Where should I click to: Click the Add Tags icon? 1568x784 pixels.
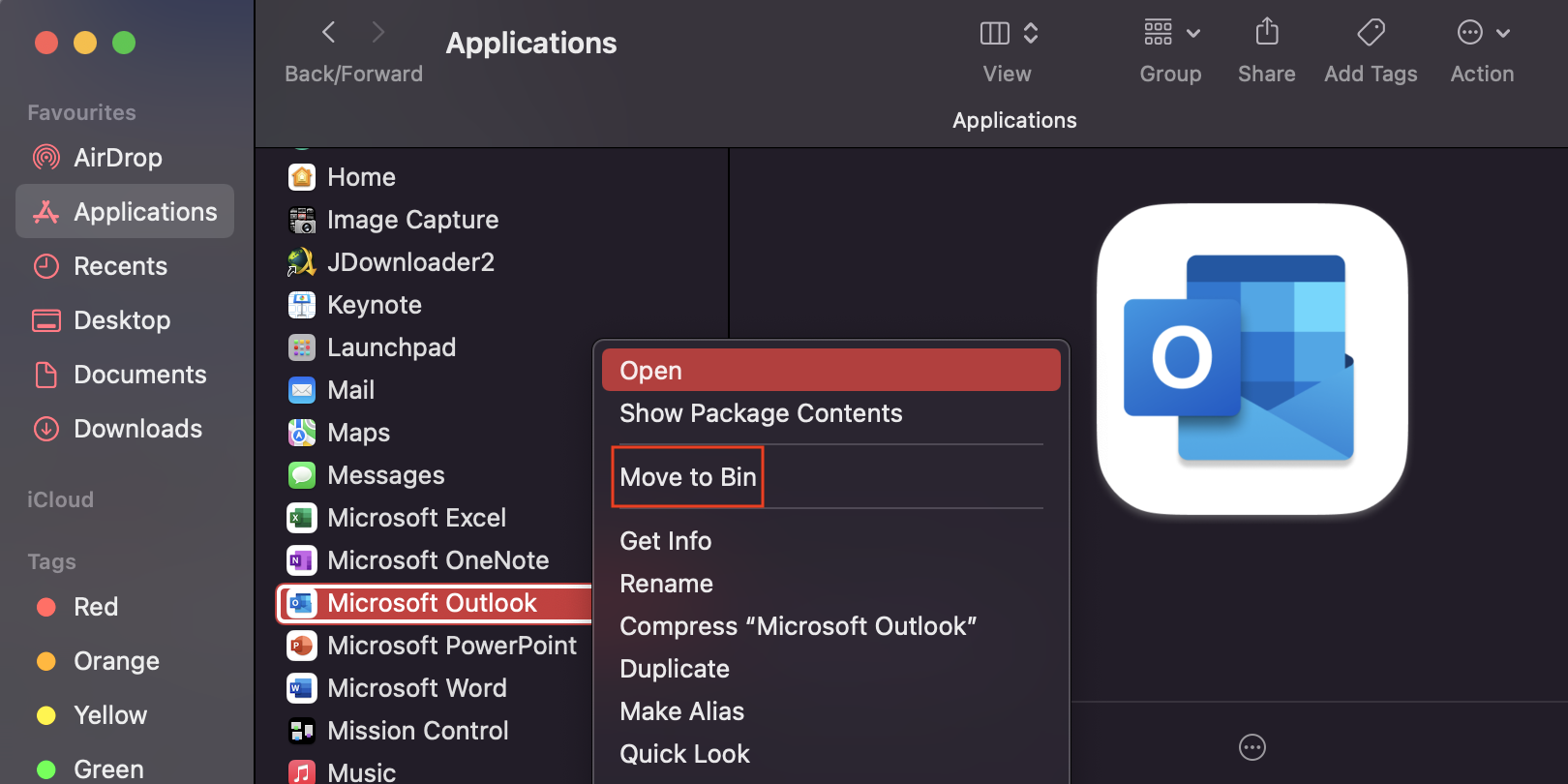pos(1371,33)
